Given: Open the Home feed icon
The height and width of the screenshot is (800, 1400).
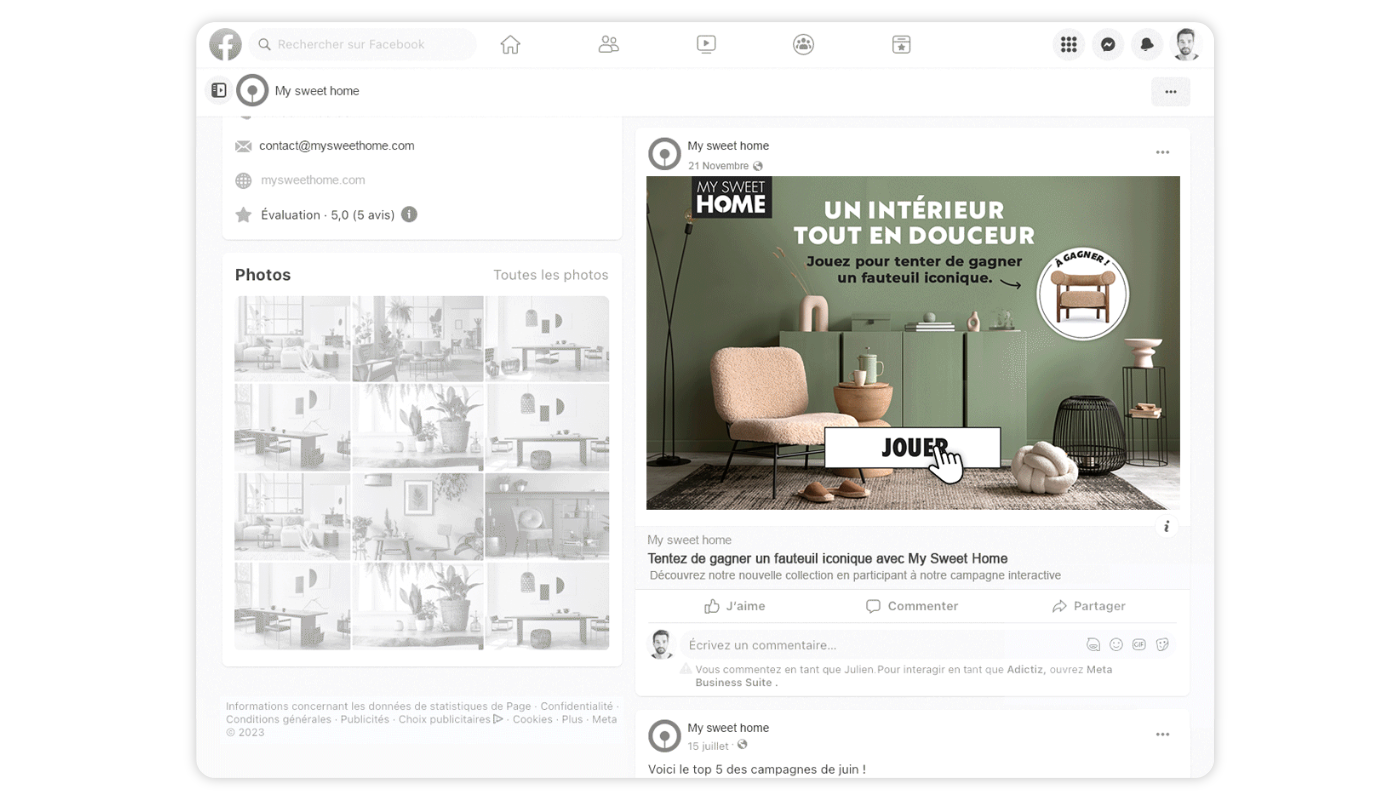Looking at the screenshot, I should tap(510, 44).
